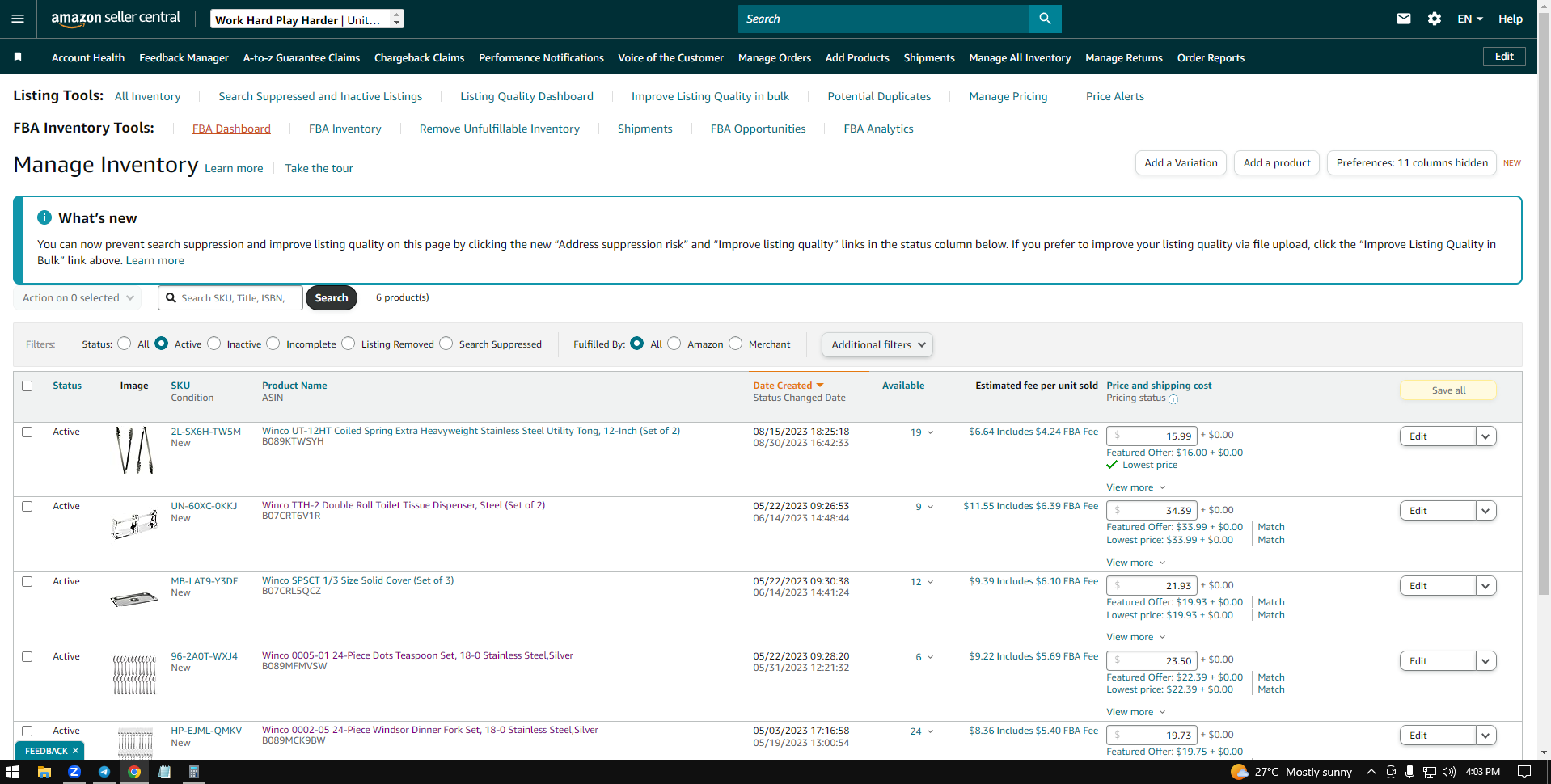Click the Winco Utility Tong product thumbnail
The image size is (1551, 784).
tap(134, 450)
